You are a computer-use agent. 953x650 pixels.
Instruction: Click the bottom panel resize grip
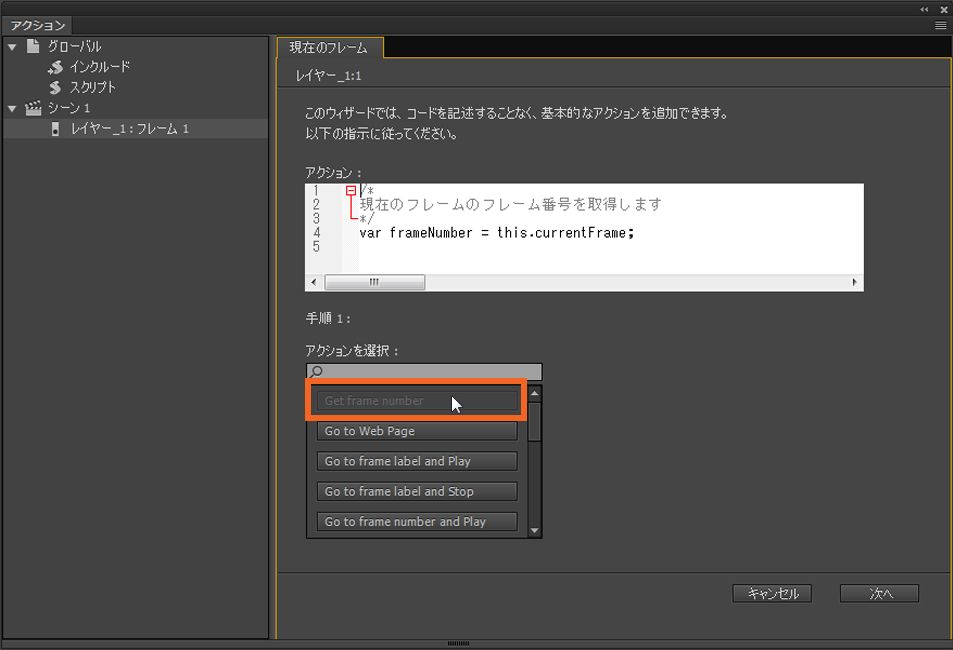point(458,643)
